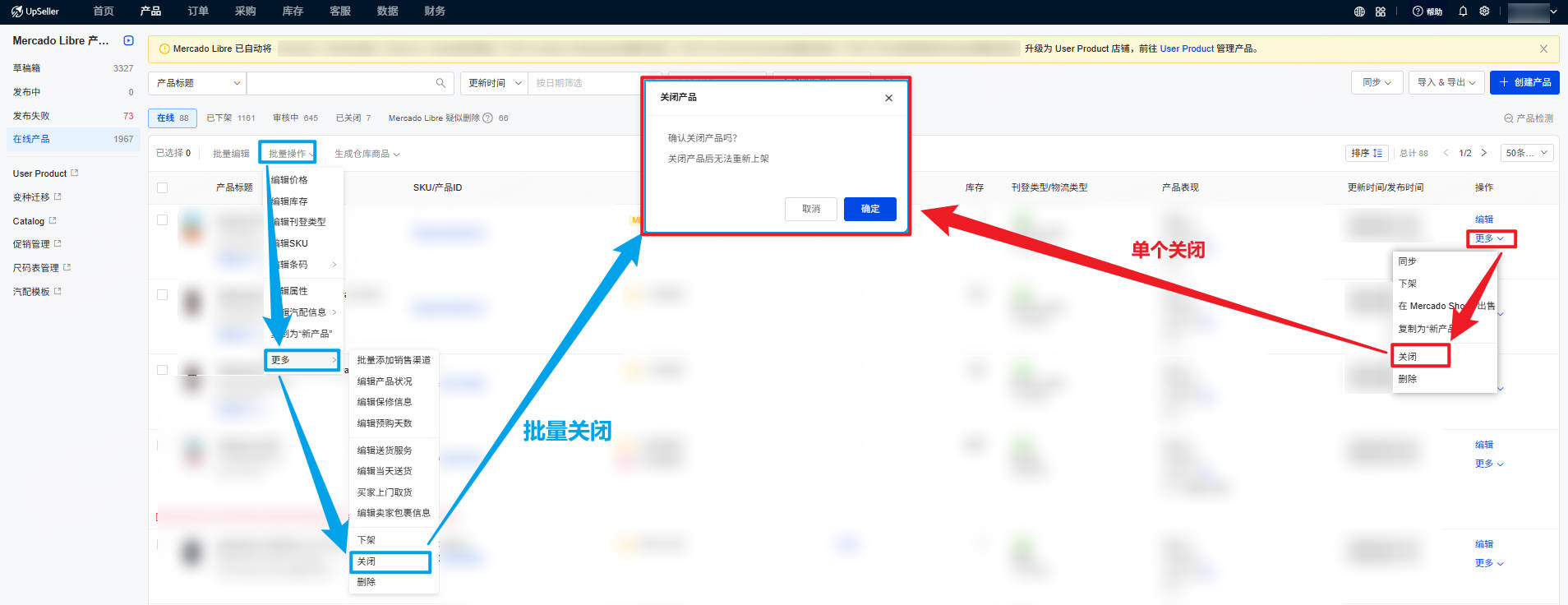Click the product title search input

[339, 83]
